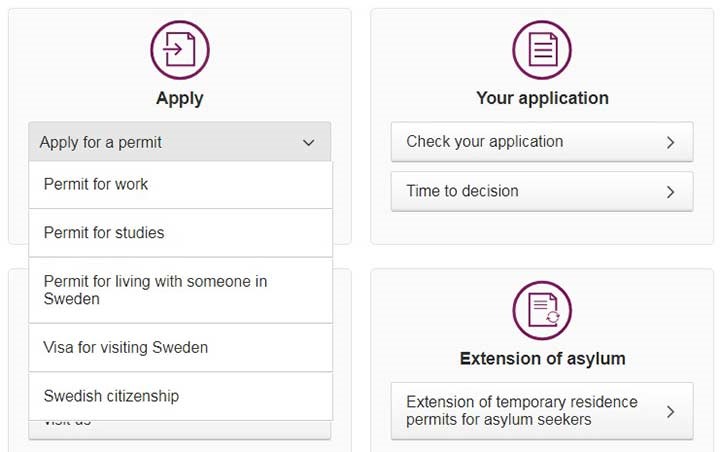The image size is (720, 452).
Task: Open Extension of temporary residence permits link
Action: [542, 411]
